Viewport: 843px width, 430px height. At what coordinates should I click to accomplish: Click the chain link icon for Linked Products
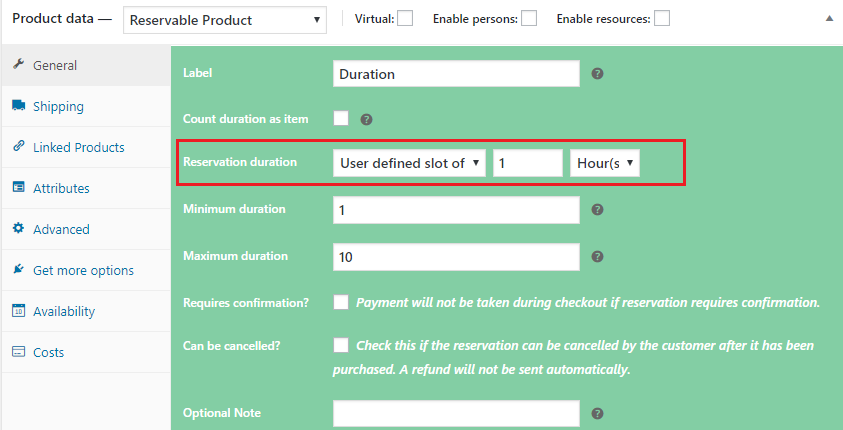point(18,147)
